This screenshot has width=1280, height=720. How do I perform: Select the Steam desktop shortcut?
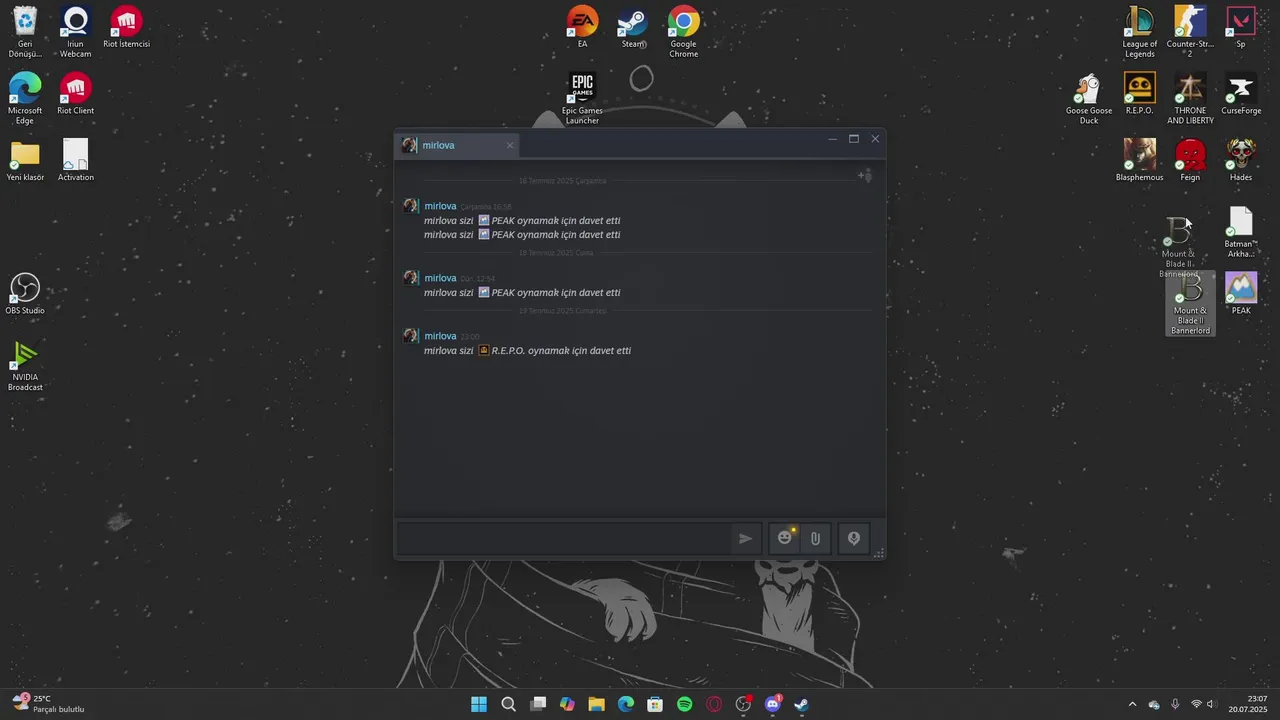coord(632,27)
